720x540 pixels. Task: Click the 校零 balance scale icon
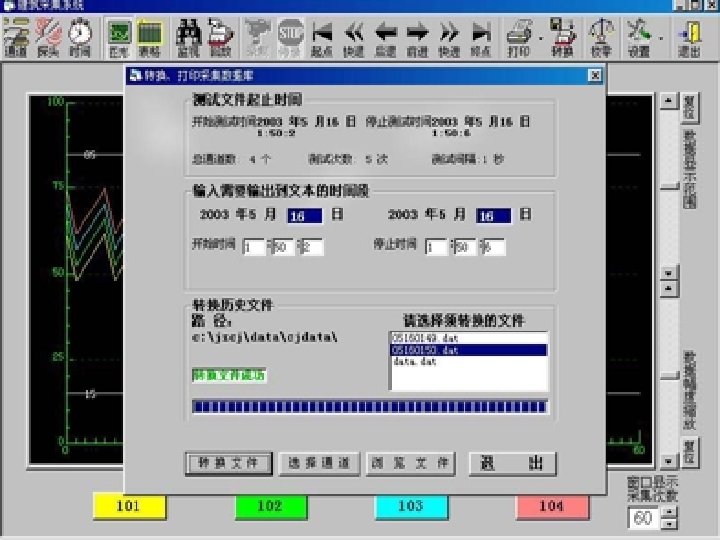pos(602,38)
